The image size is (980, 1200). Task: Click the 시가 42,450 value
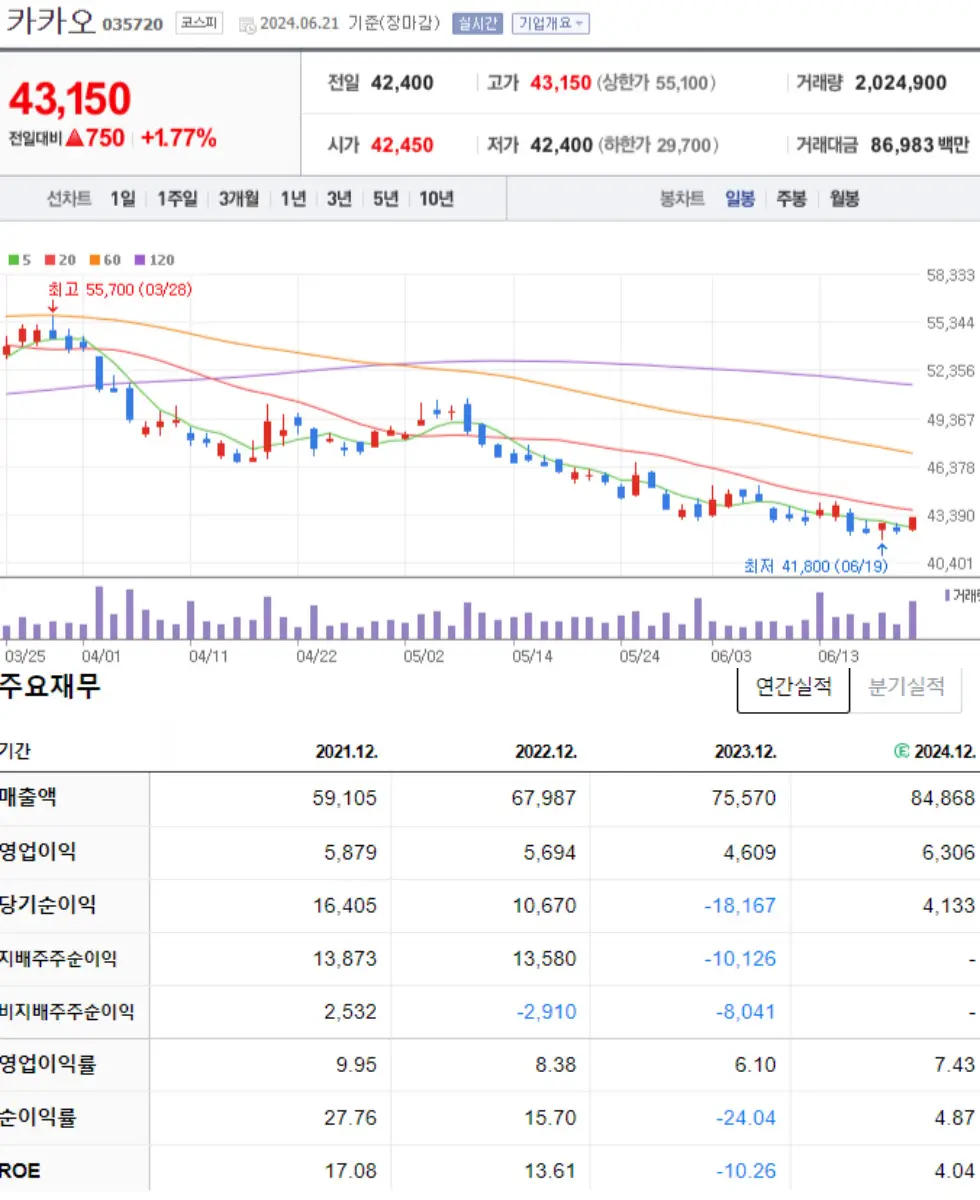[x=402, y=145]
